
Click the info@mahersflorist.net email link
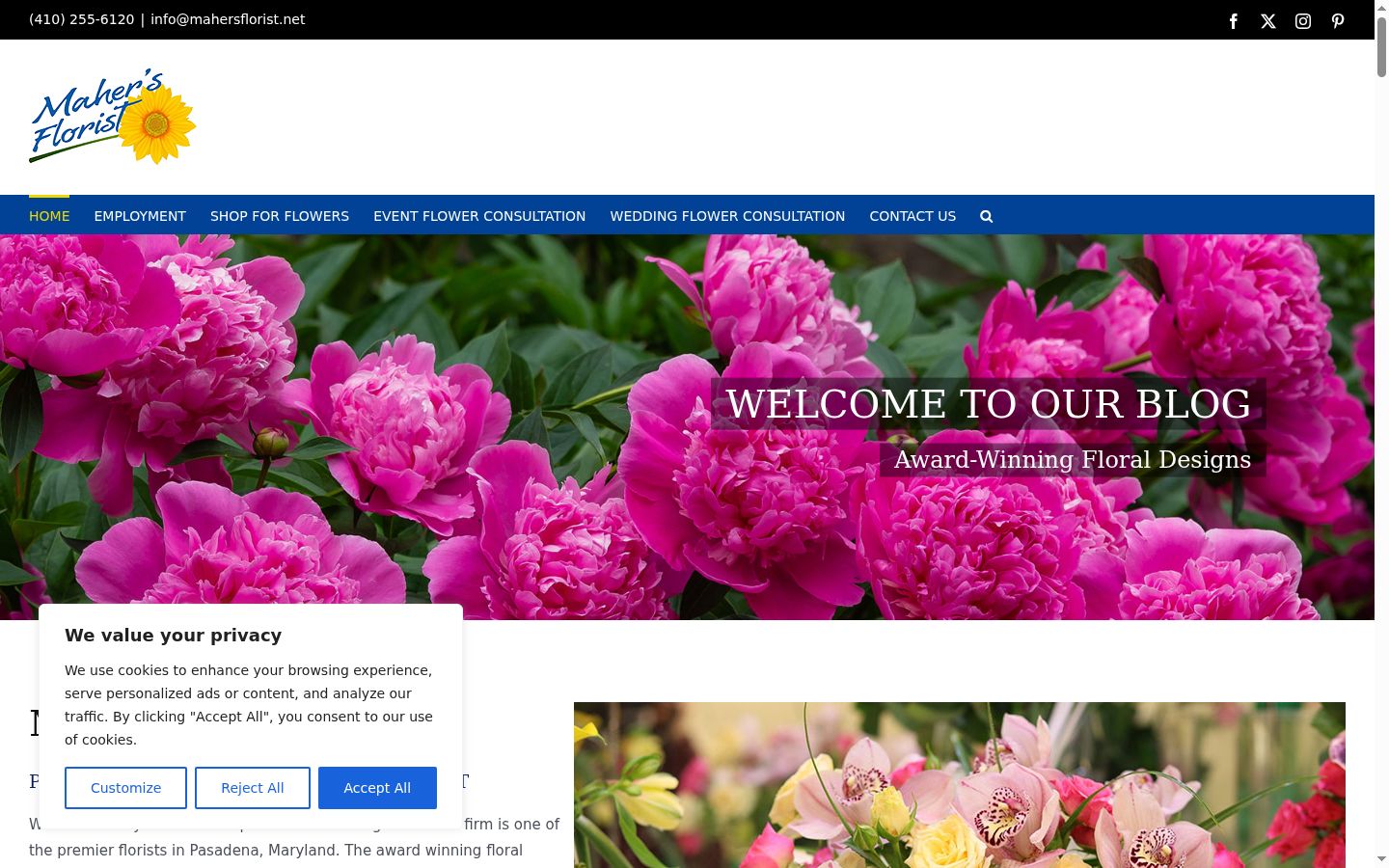point(228,19)
